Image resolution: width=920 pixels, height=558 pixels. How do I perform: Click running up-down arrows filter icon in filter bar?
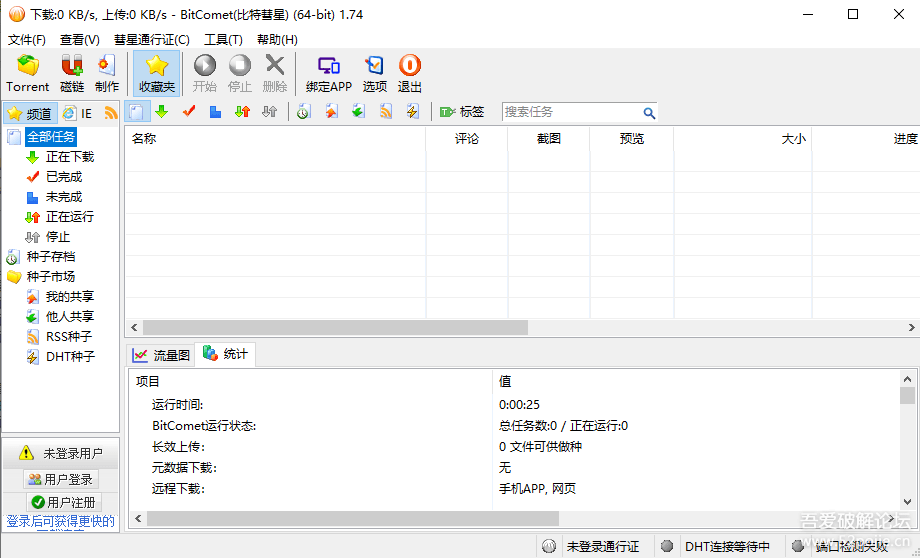click(242, 111)
